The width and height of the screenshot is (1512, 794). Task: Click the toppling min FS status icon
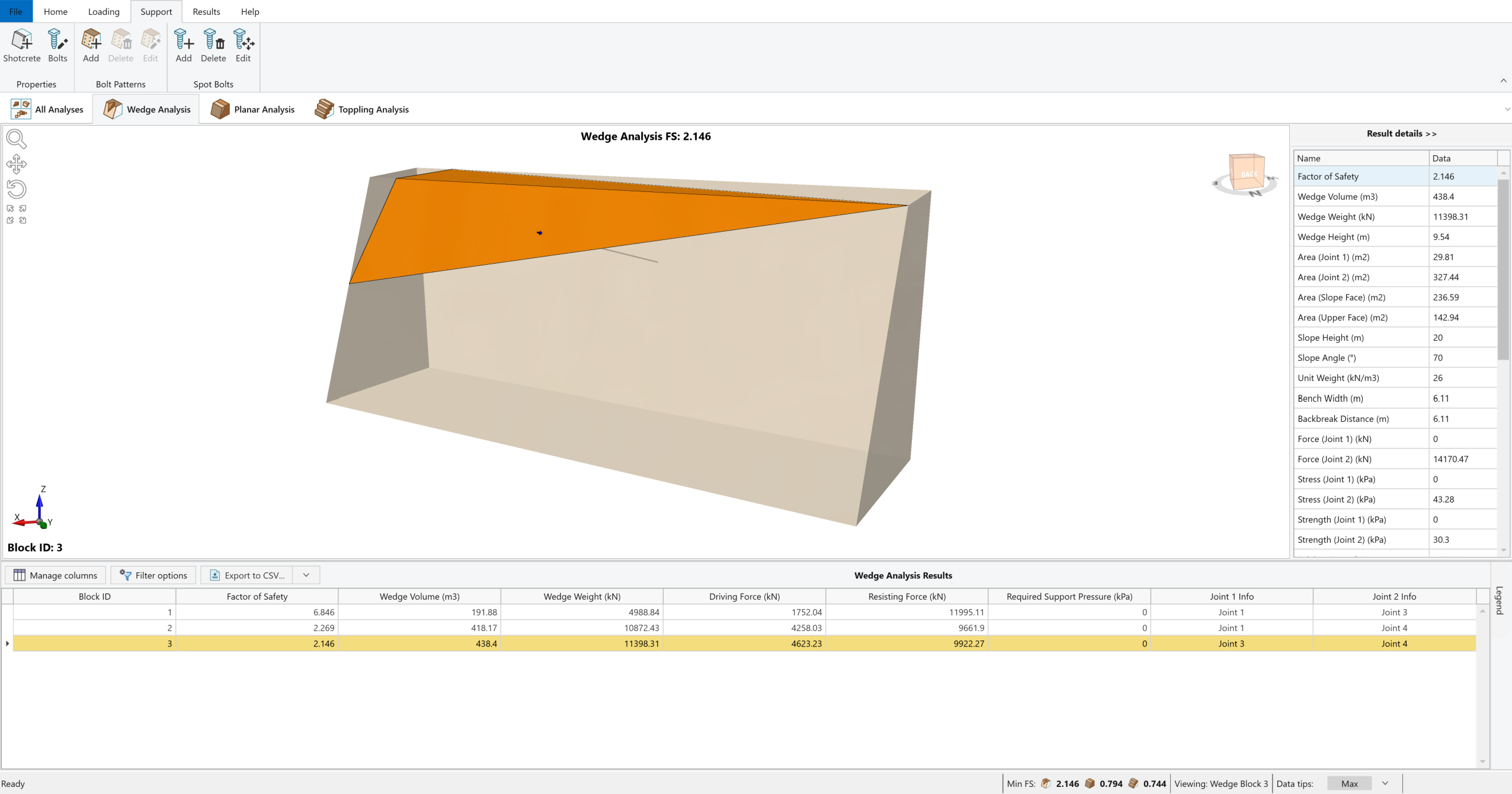[1133, 783]
